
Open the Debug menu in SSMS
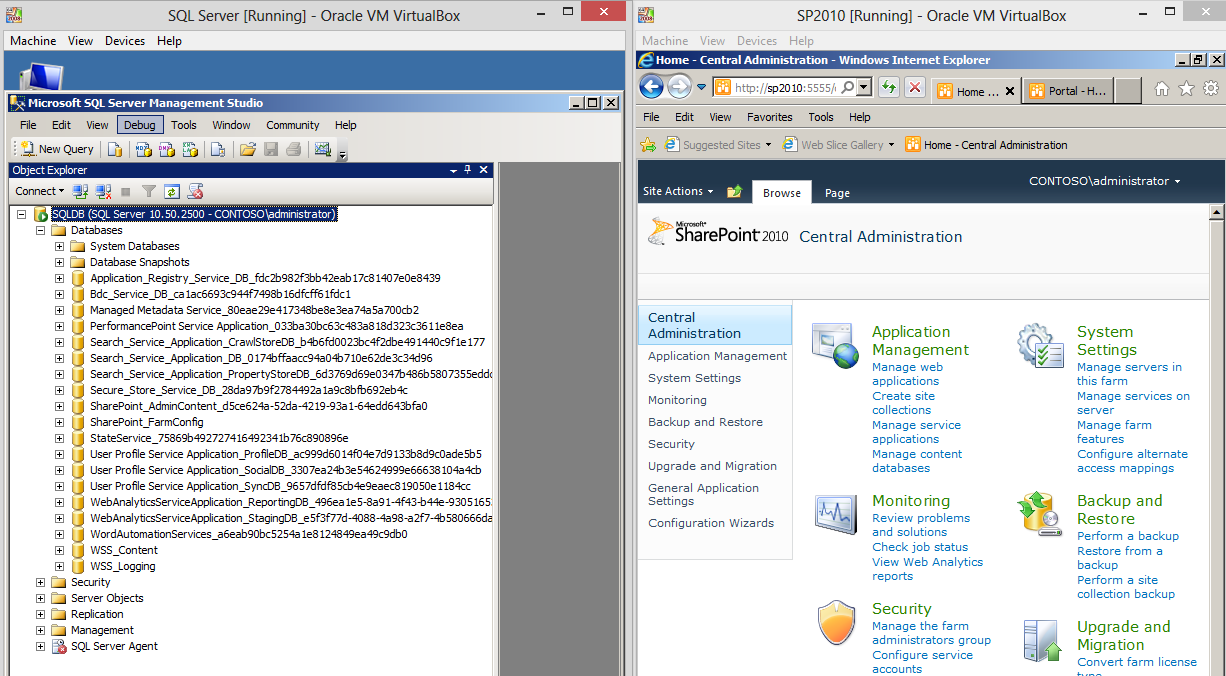point(139,125)
